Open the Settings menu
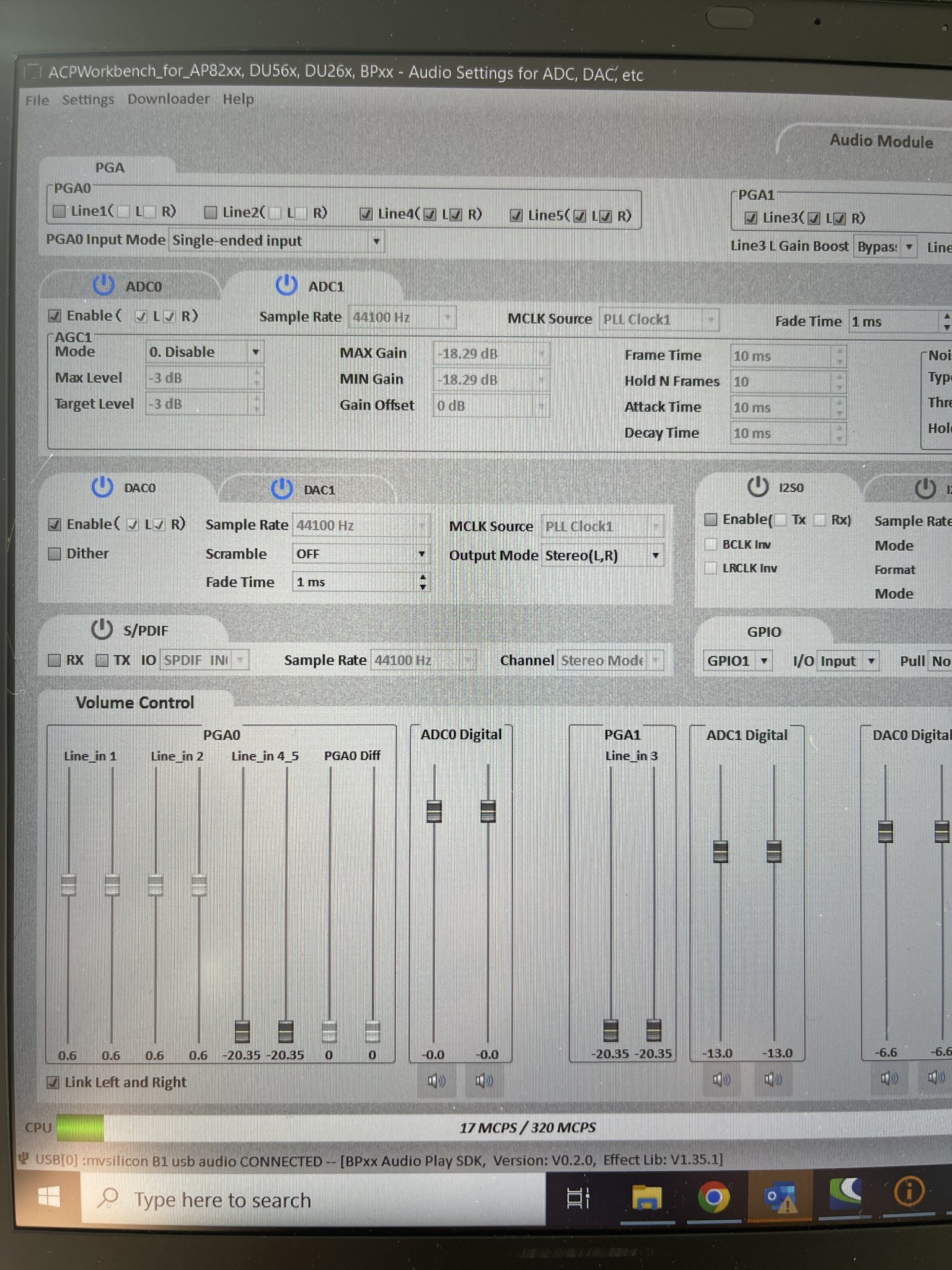The height and width of the screenshot is (1270, 952). point(88,99)
